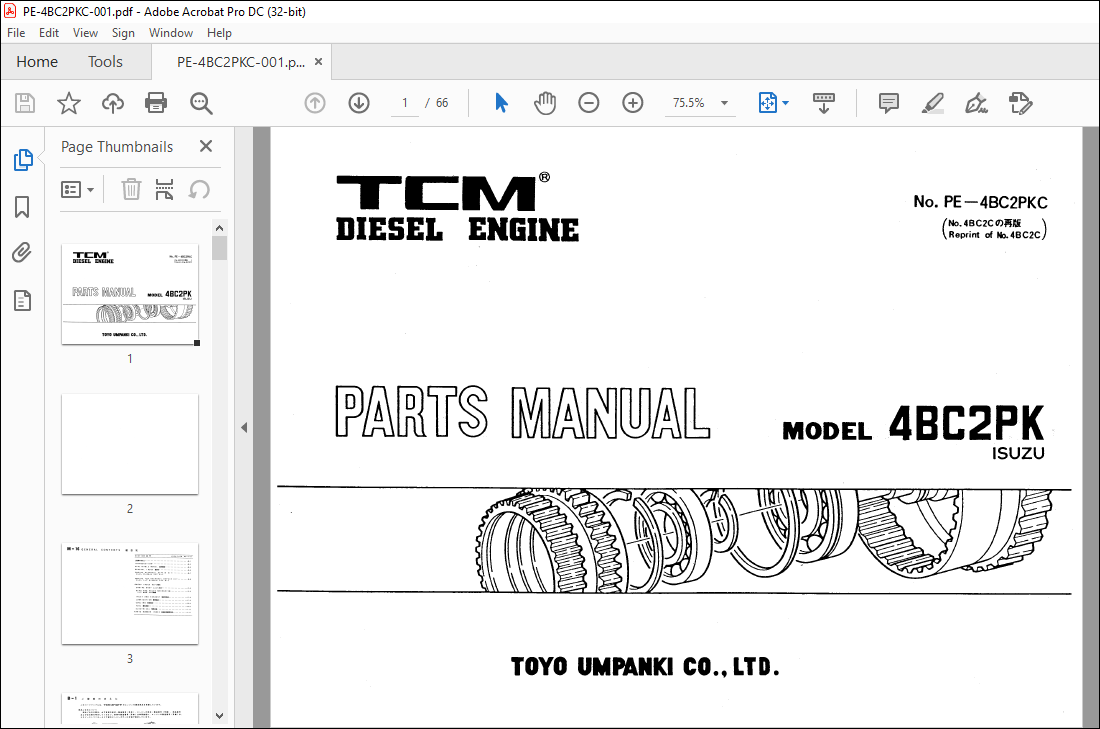Viewport: 1100px width, 729px height.
Task: Print the document using printer icon
Action: (156, 103)
